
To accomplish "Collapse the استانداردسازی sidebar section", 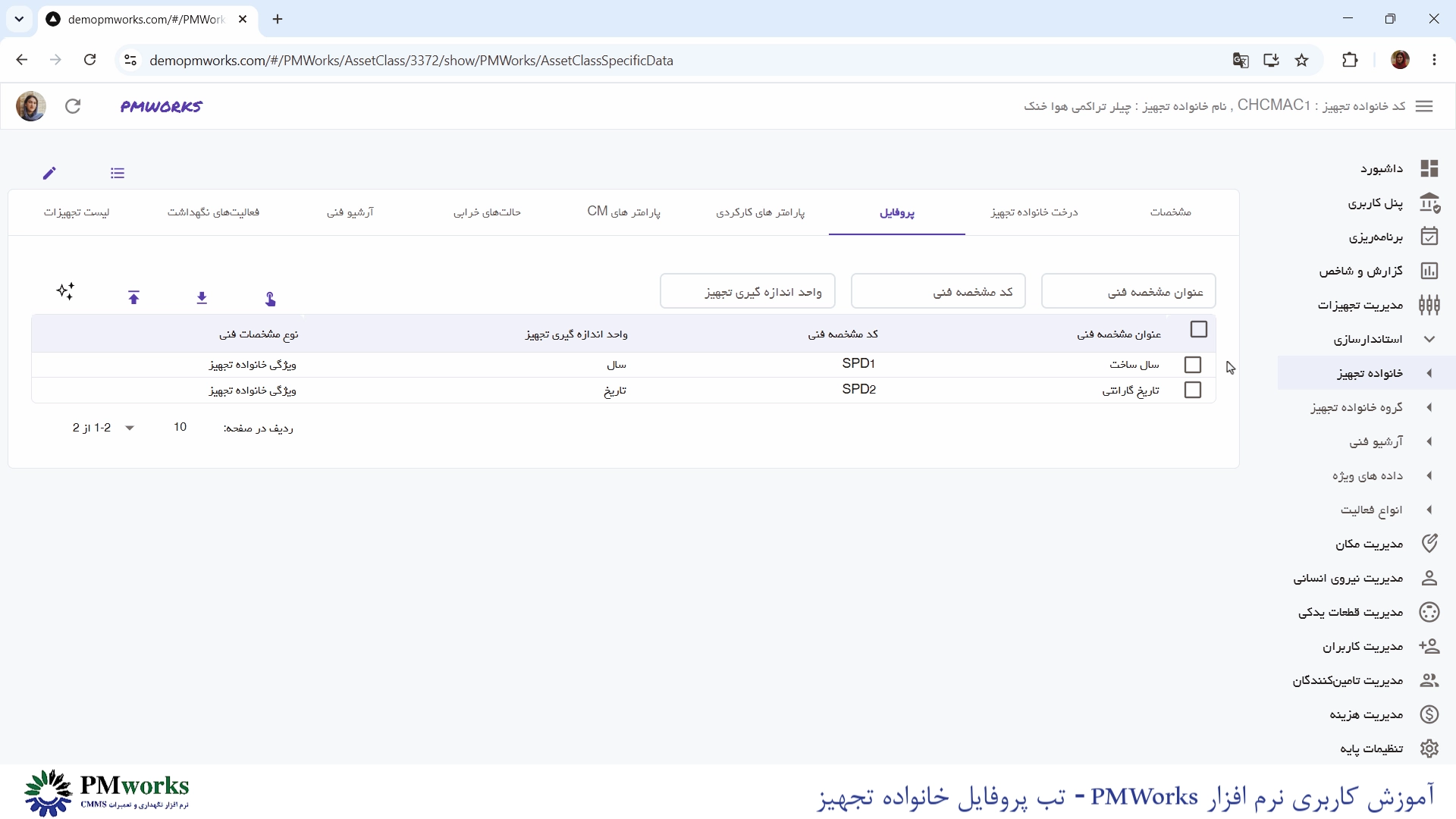I will click(x=1429, y=339).
